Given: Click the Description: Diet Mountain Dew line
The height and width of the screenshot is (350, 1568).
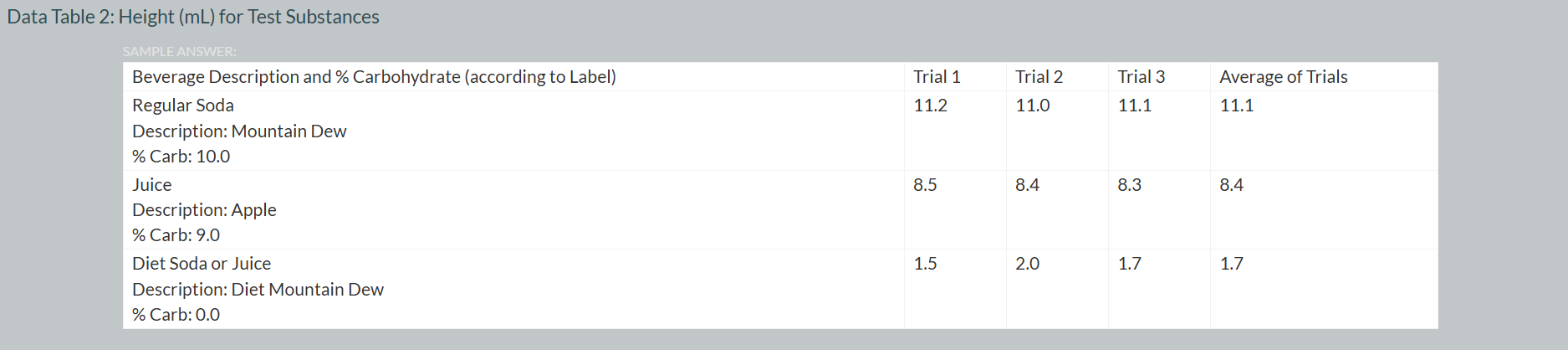Looking at the screenshot, I should click(x=258, y=290).
